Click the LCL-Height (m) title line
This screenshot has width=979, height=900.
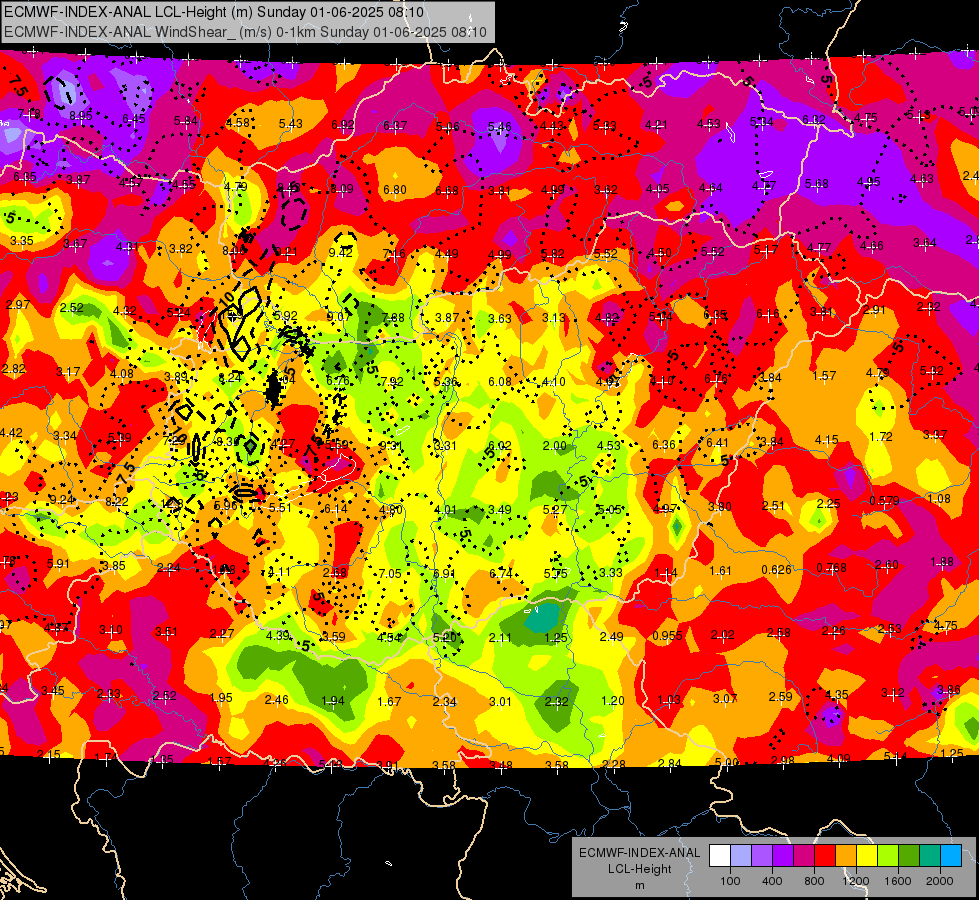pyautogui.click(x=214, y=12)
